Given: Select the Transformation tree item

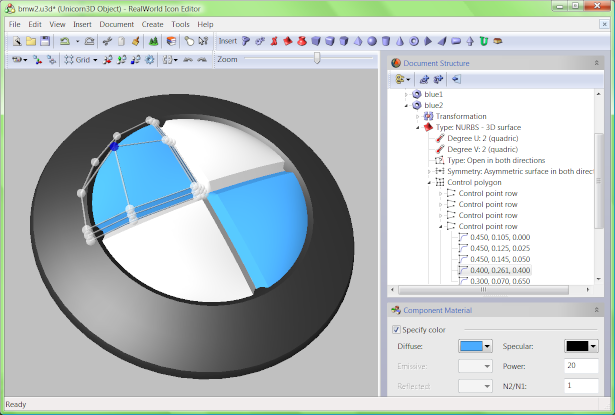Looking at the screenshot, I should 460,116.
